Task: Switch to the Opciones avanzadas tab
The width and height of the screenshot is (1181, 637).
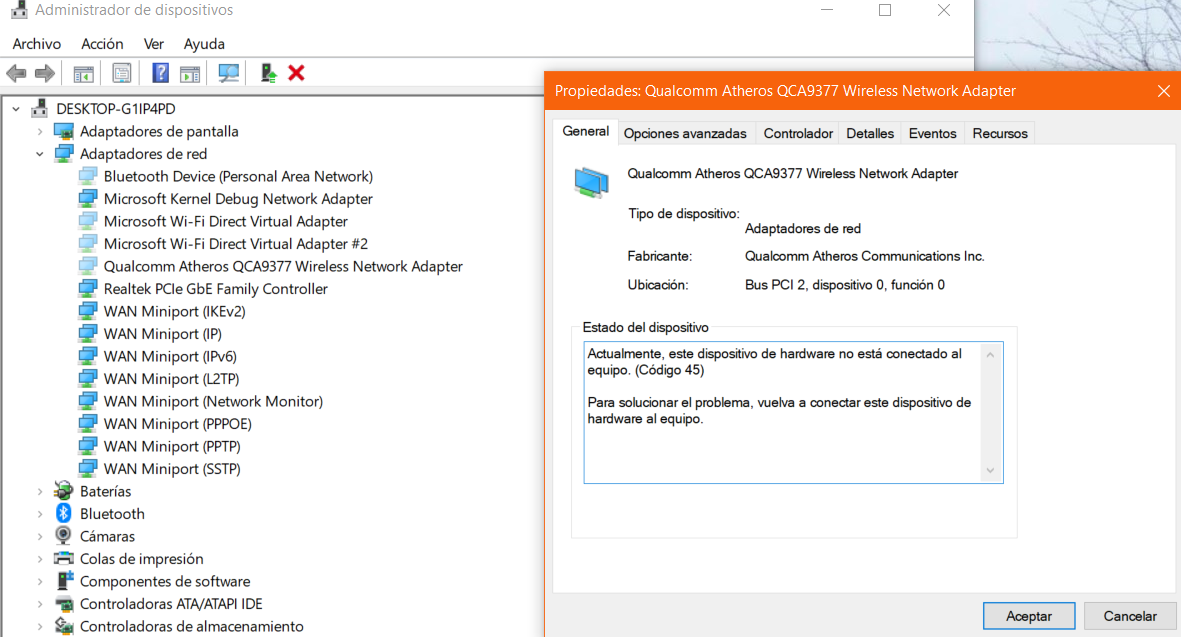Action: point(685,133)
